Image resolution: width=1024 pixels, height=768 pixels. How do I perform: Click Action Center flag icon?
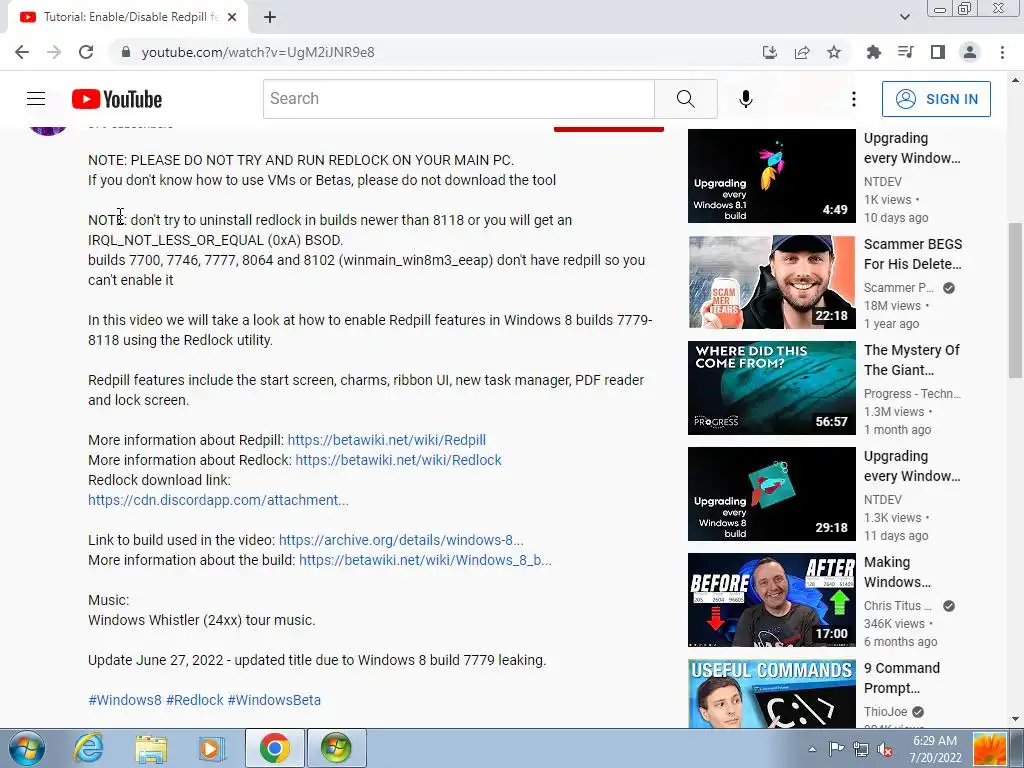pyautogui.click(x=836, y=749)
